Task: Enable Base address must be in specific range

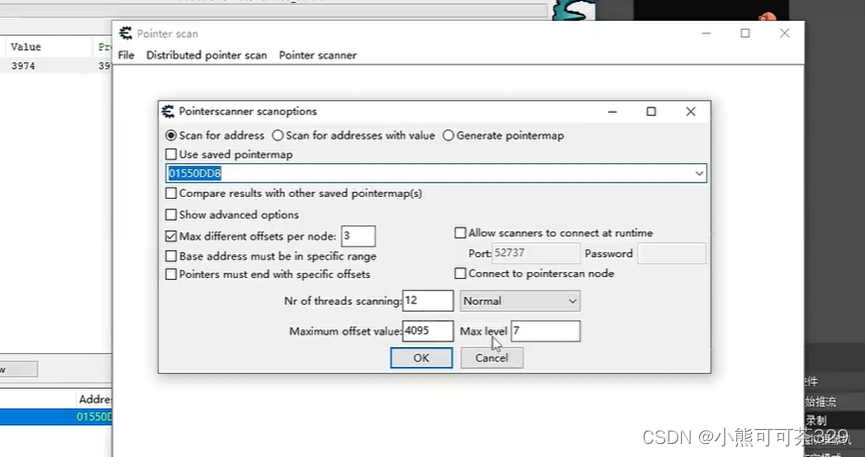Action: (x=171, y=256)
